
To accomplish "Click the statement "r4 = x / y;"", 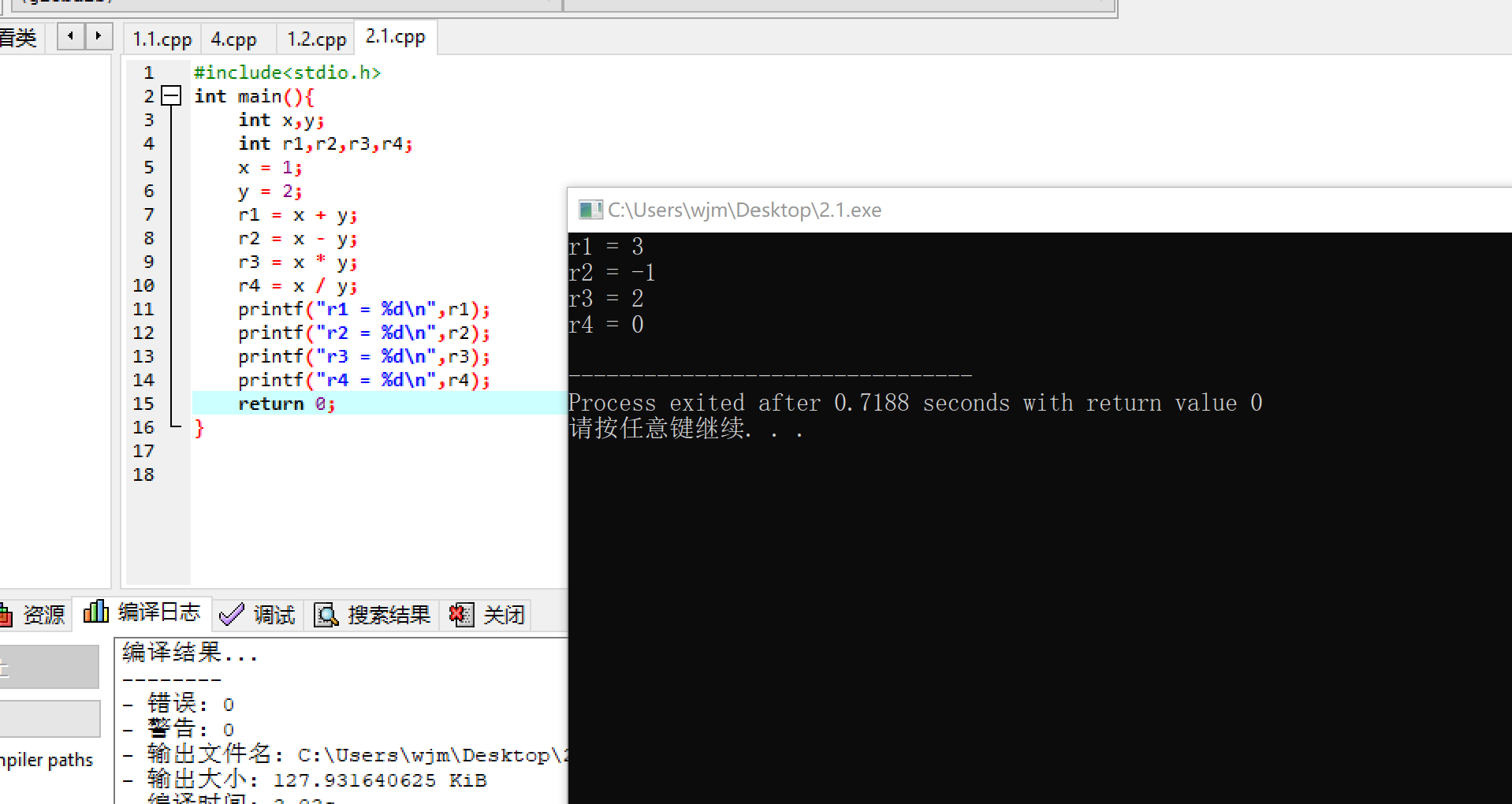I will (x=298, y=285).
